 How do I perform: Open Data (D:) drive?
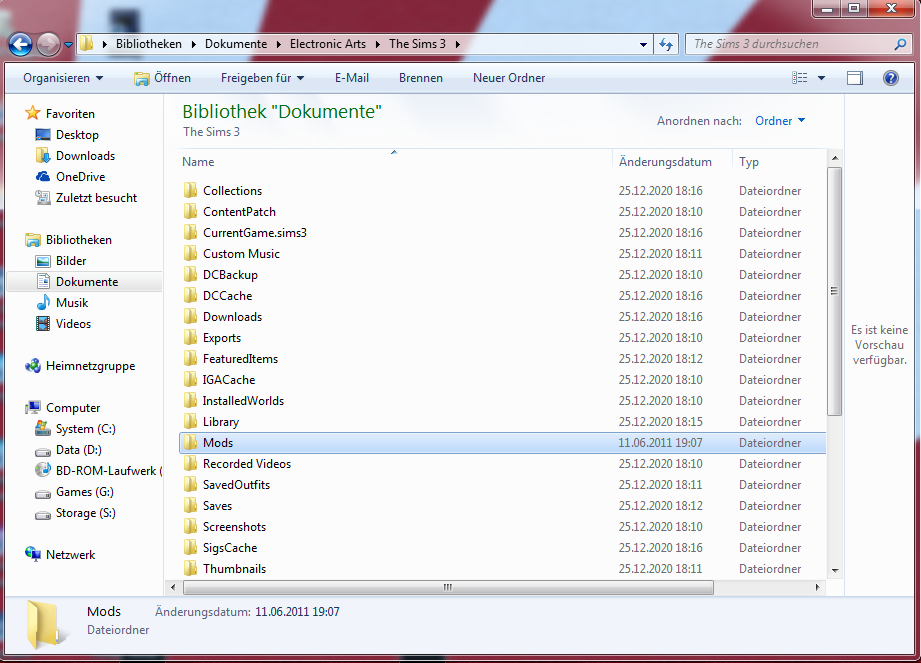coord(78,450)
